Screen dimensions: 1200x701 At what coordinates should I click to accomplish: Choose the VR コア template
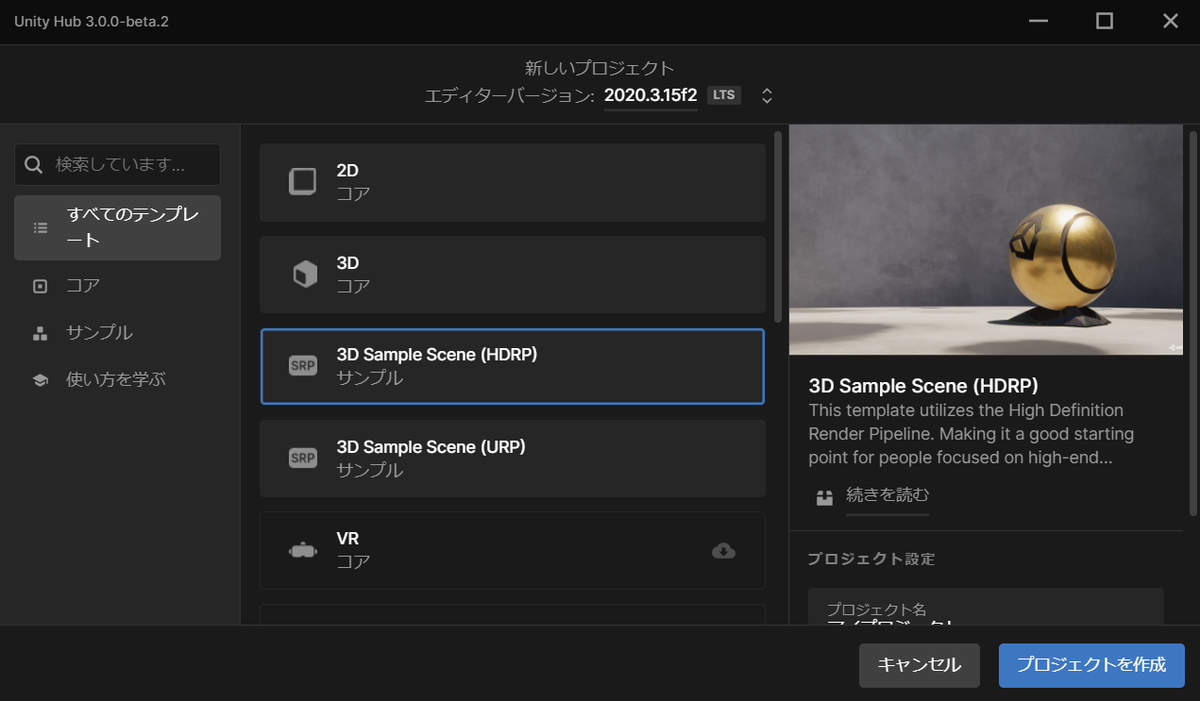tap(512, 550)
